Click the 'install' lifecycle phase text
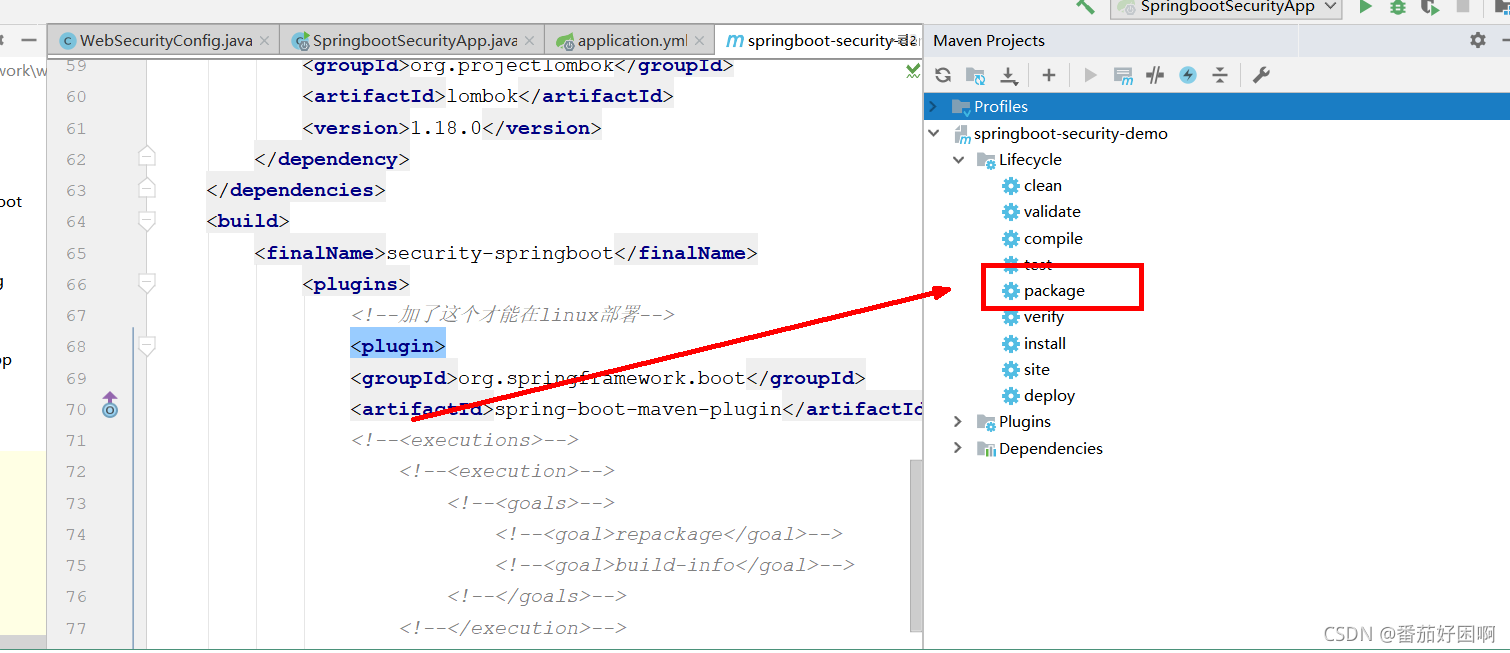This screenshot has width=1510, height=653. pos(1045,343)
